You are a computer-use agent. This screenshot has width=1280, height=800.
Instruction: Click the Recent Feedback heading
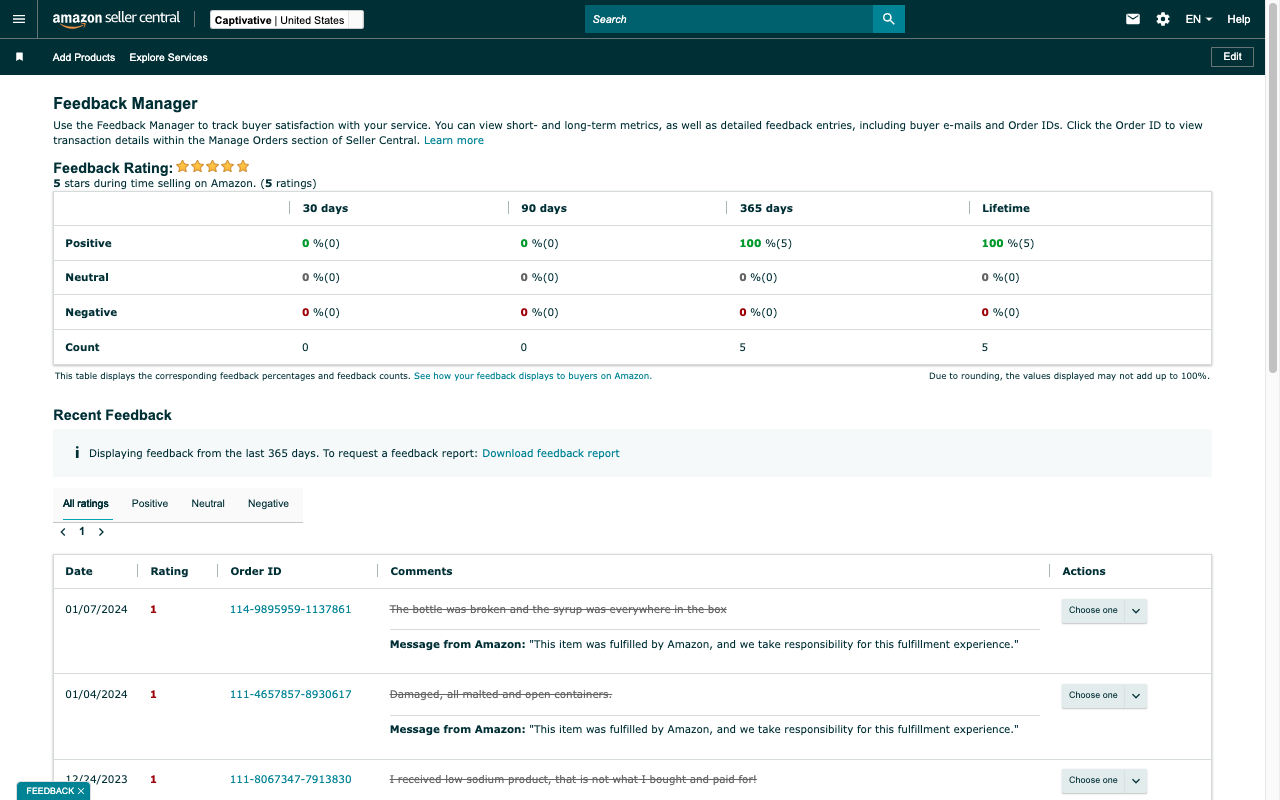tap(112, 415)
